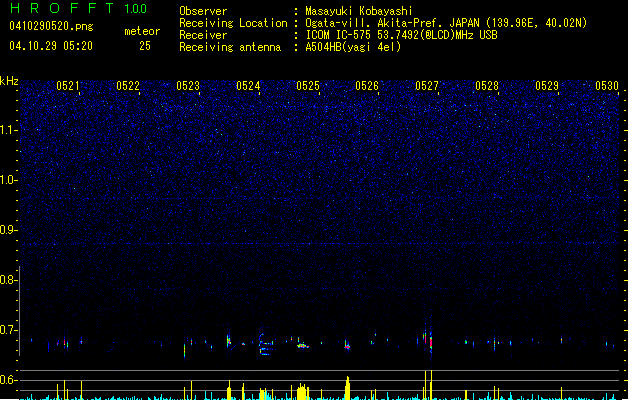Click the Ogata-vill. Akita-Pref. JAPAN location text
Viewport: 629px width, 400px height.
click(446, 23)
